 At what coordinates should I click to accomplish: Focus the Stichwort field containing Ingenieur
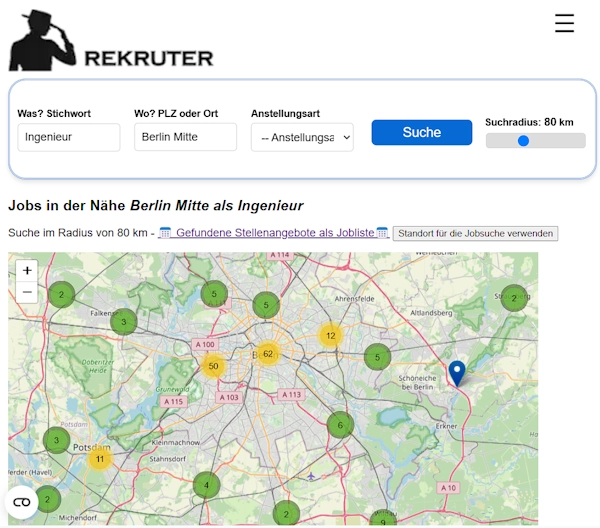[x=69, y=137]
